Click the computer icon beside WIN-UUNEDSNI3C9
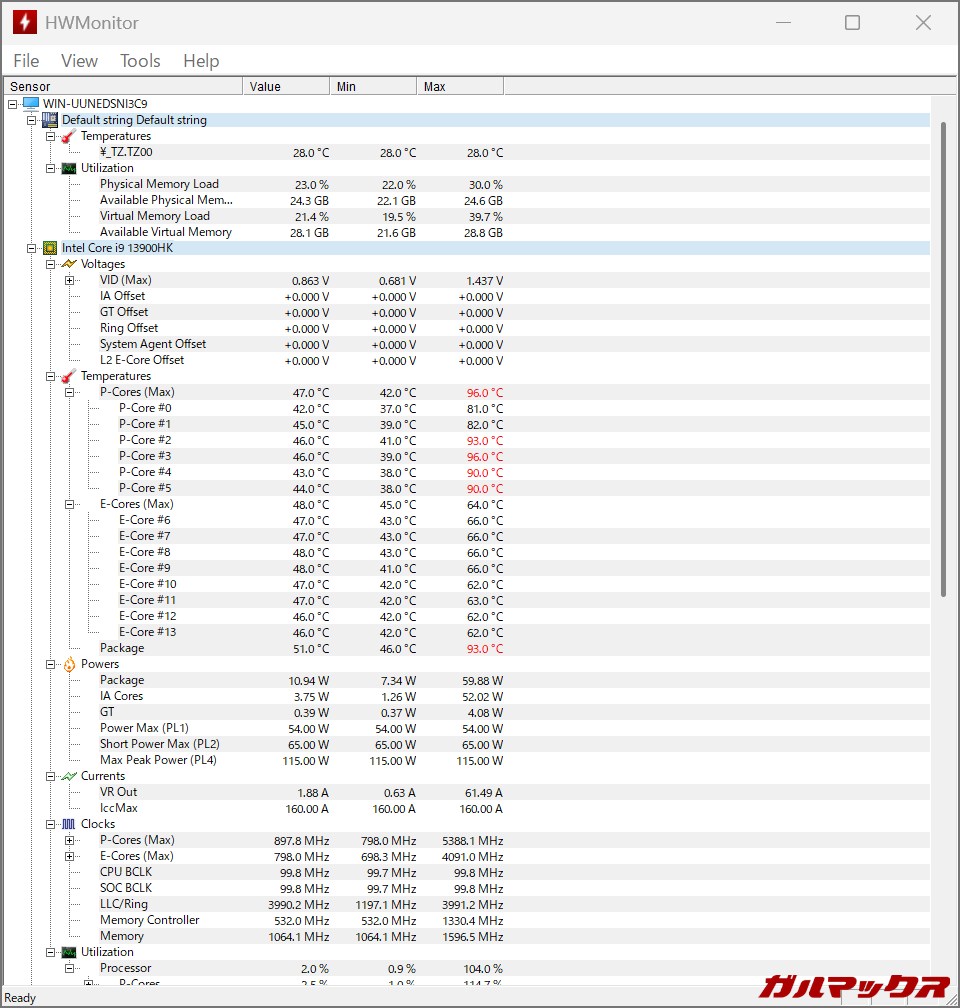960x1008 pixels. [31, 104]
